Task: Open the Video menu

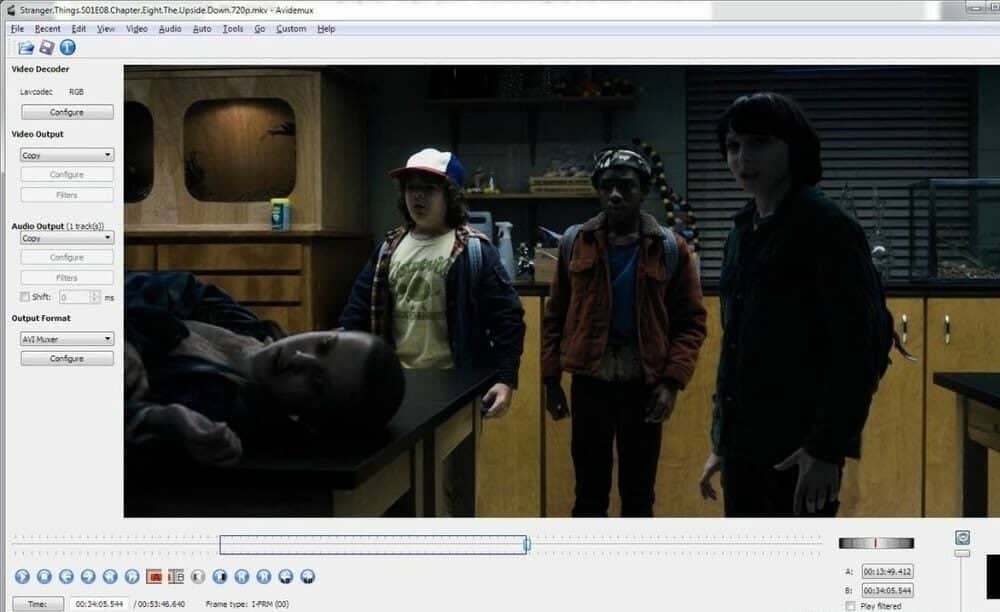Action: click(136, 29)
